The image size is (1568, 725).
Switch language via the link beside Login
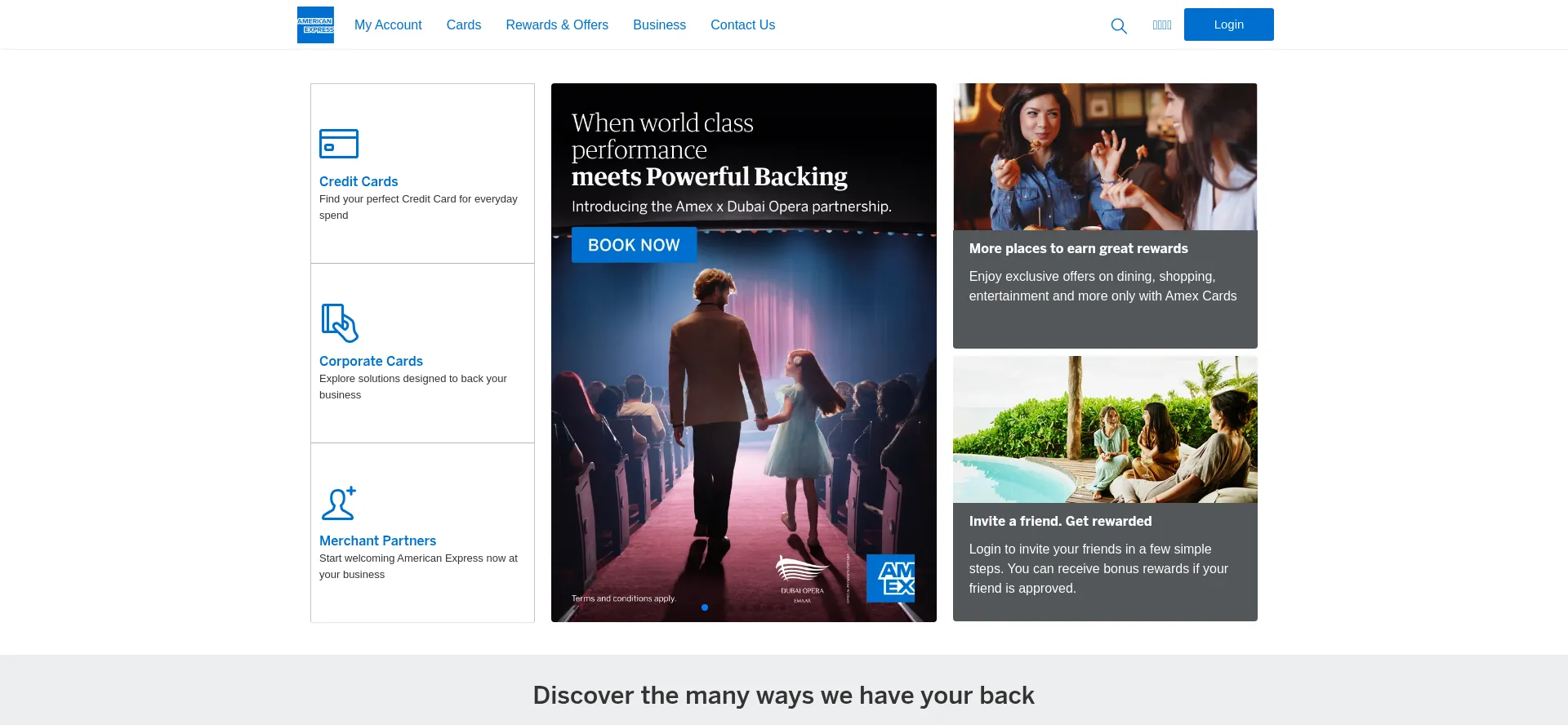pos(1162,25)
